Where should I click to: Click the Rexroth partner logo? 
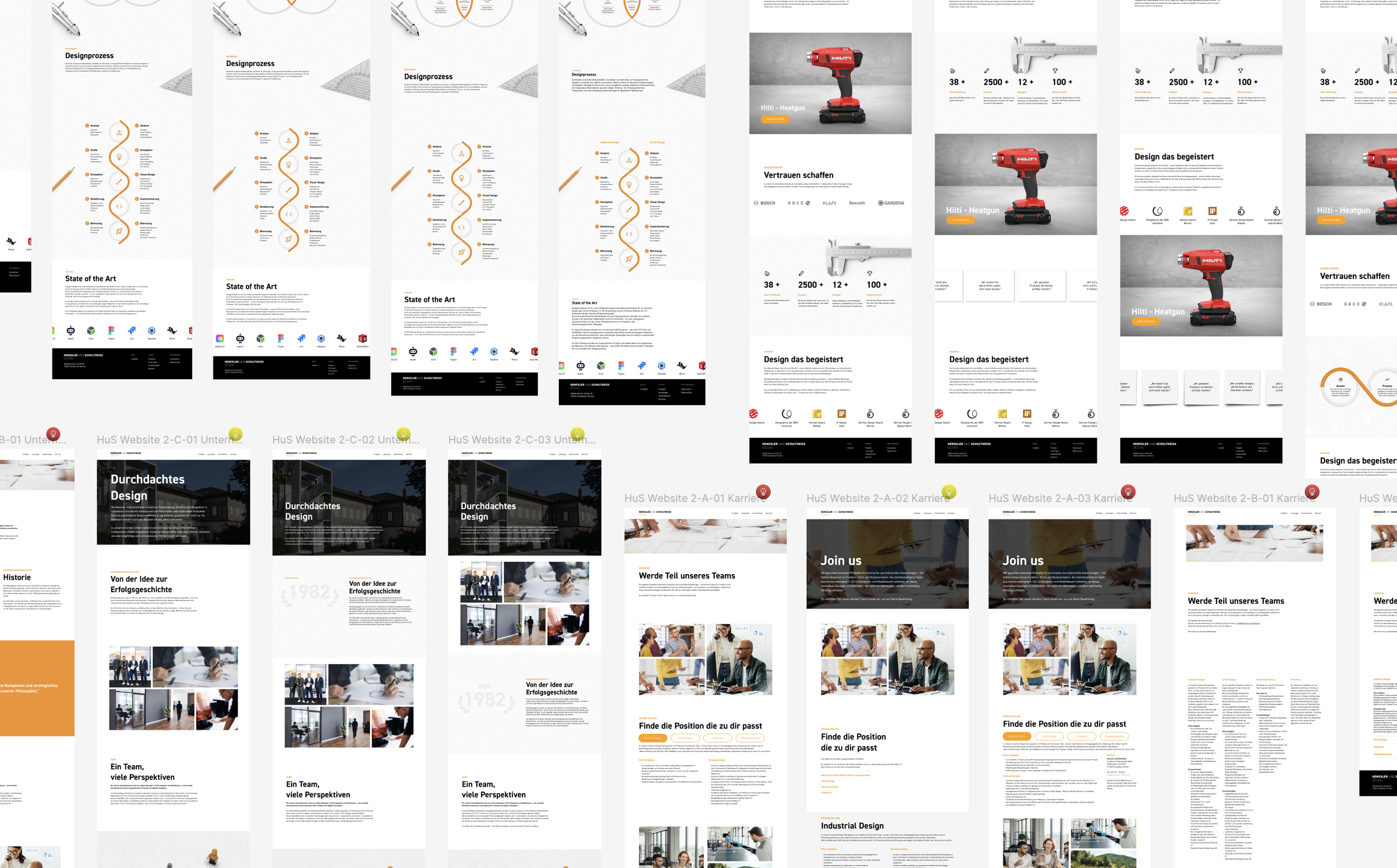857,203
